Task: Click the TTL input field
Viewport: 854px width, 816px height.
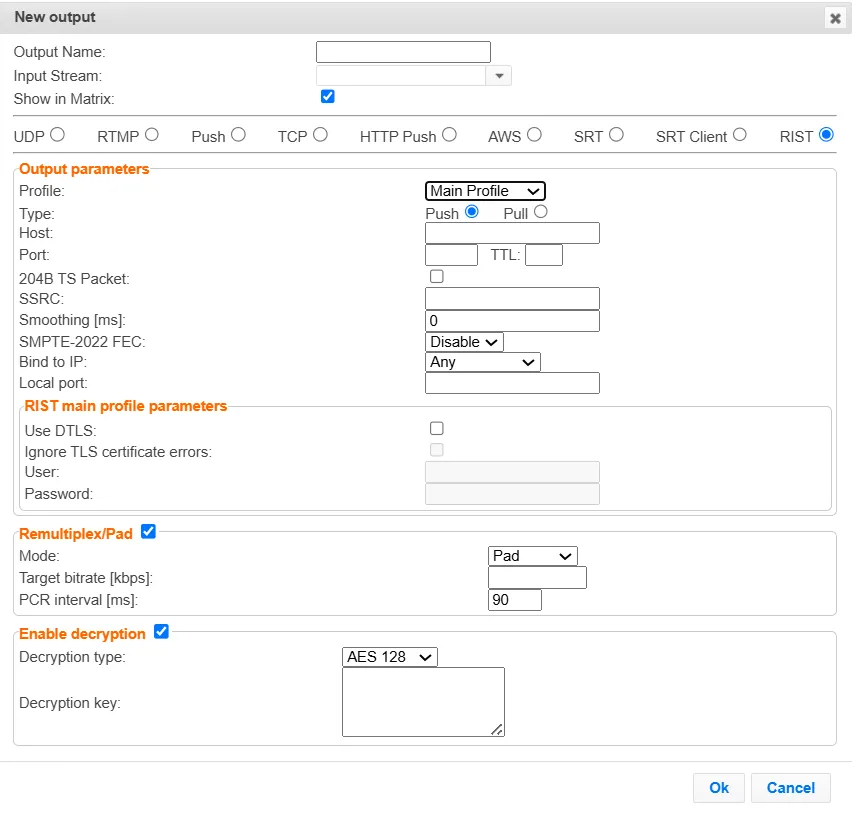Action: pyautogui.click(x=544, y=255)
